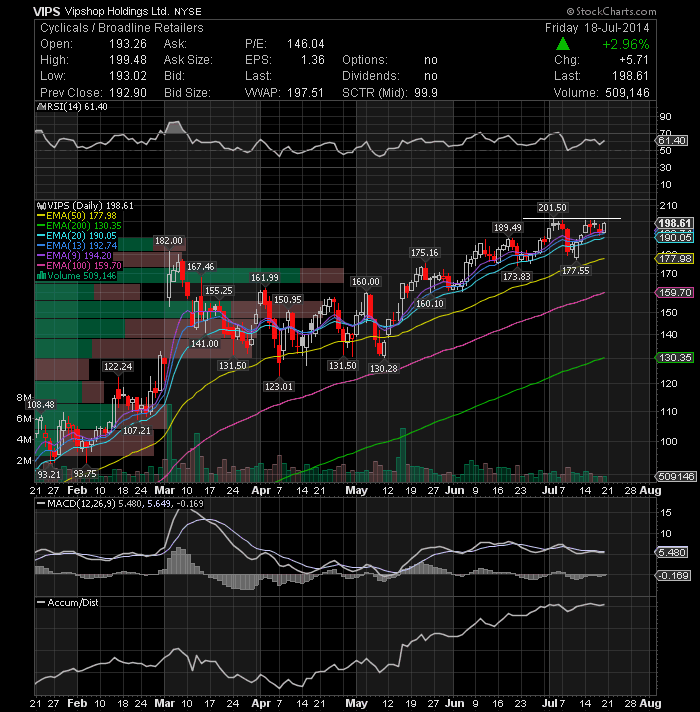Click the 182.00 peak price annotation
The width and height of the screenshot is (700, 712).
click(x=168, y=241)
